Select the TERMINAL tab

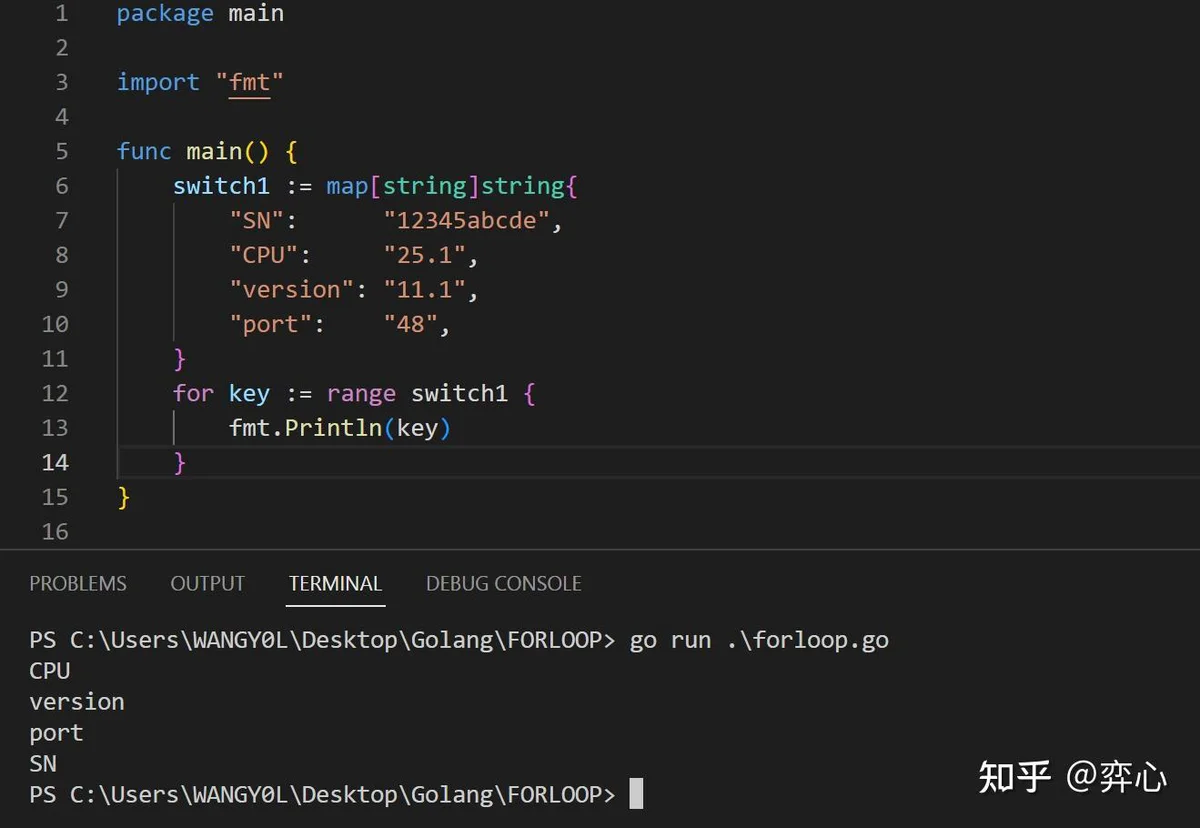(x=335, y=584)
